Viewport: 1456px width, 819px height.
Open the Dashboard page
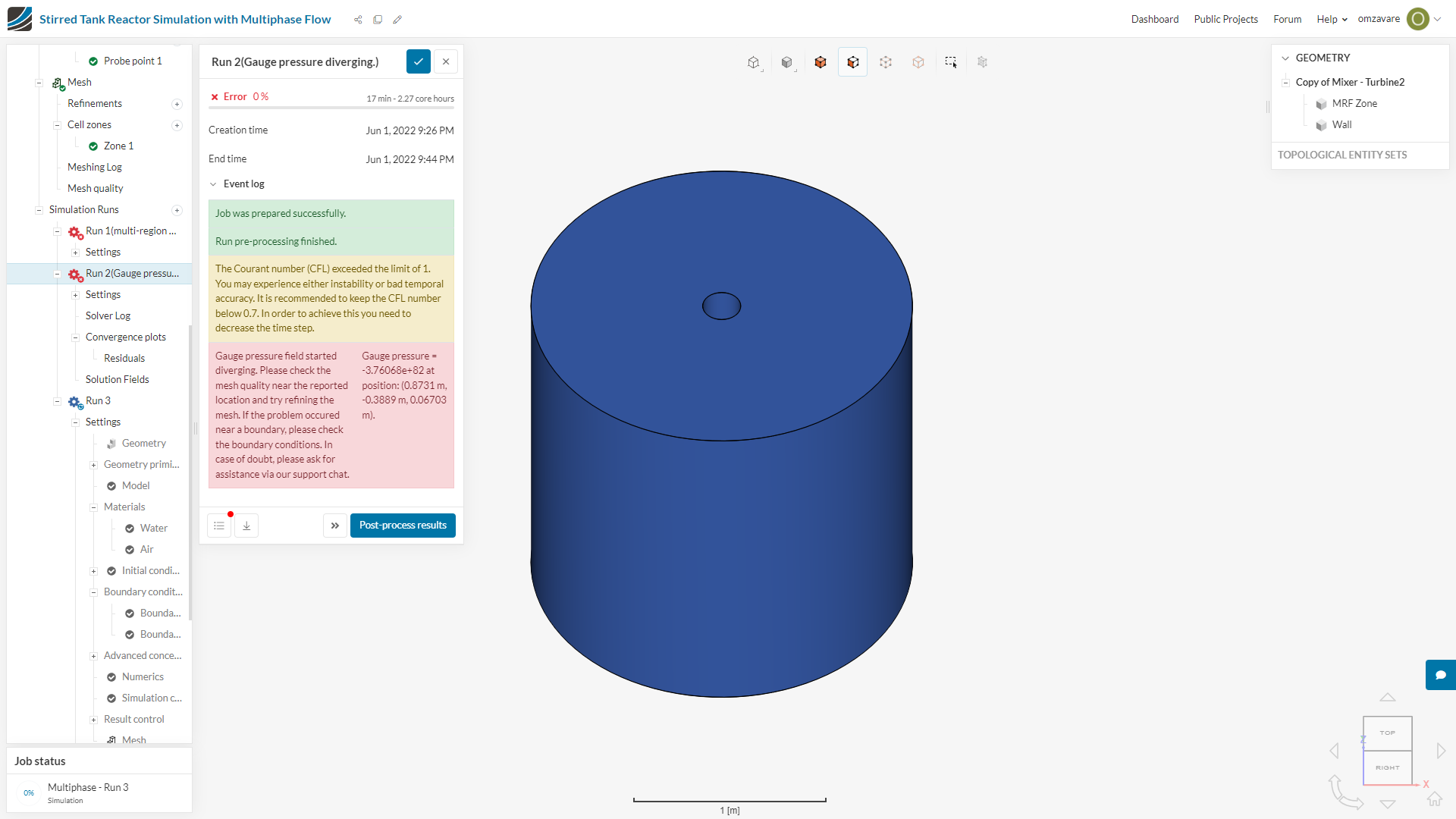point(1154,19)
